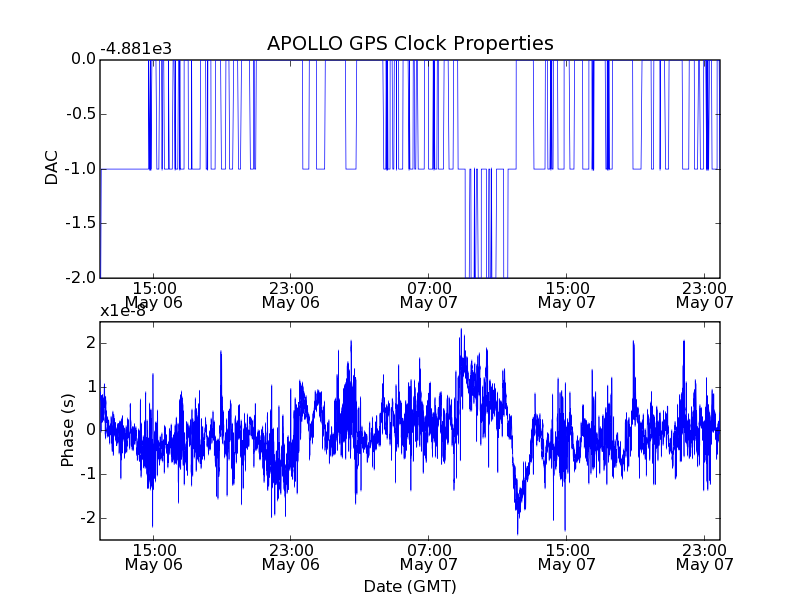Click "23:00 May 06" under the DAC plot
The height and width of the screenshot is (600, 800).
coord(291,295)
